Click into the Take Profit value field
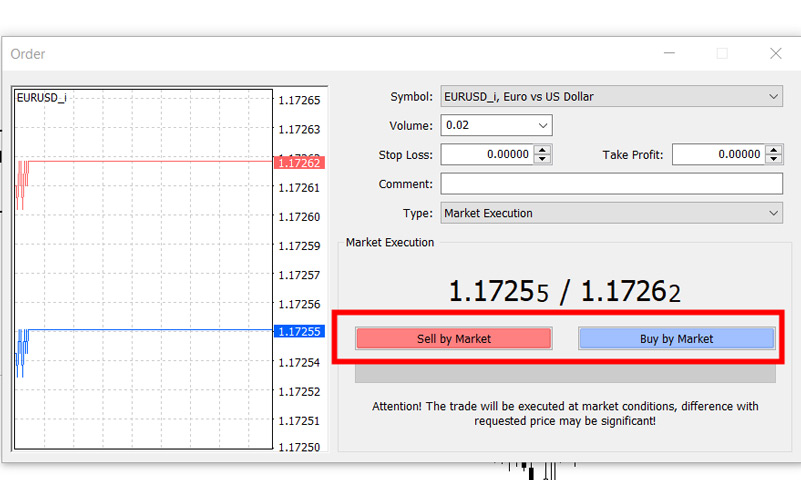 [x=718, y=155]
